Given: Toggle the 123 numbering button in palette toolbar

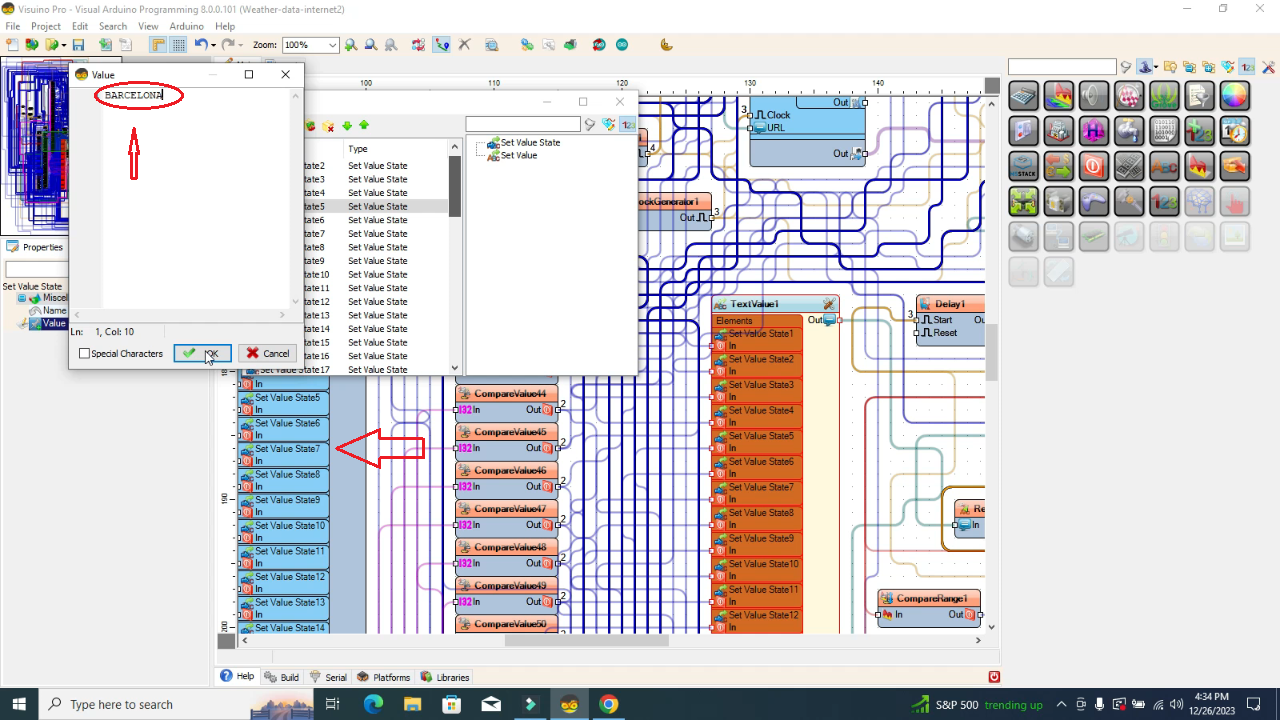Looking at the screenshot, I should click(1247, 67).
